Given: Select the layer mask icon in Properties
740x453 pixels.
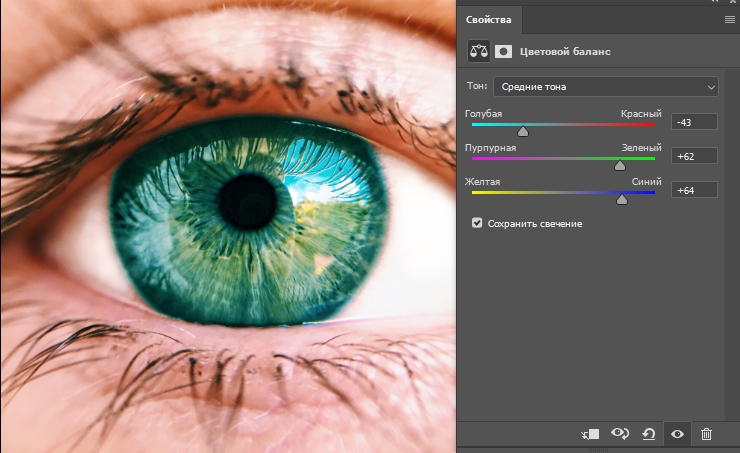Looking at the screenshot, I should [x=504, y=51].
